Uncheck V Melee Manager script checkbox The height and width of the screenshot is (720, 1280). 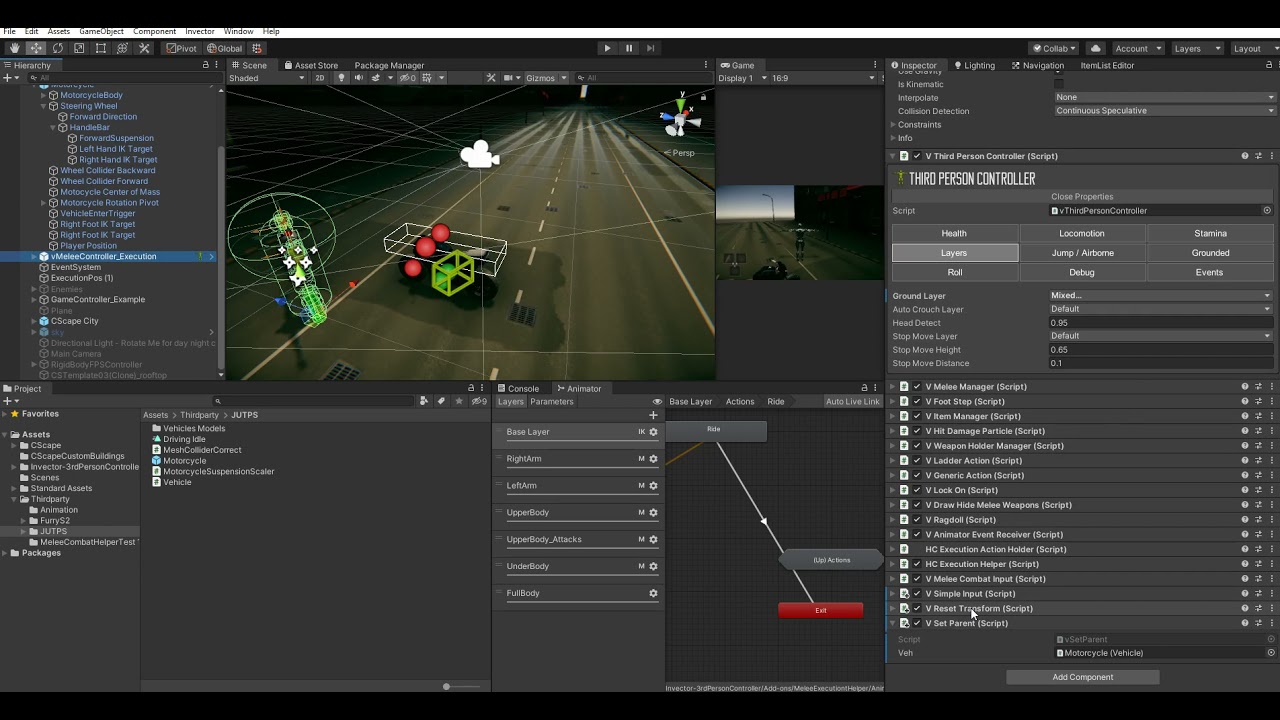pyautogui.click(x=917, y=387)
